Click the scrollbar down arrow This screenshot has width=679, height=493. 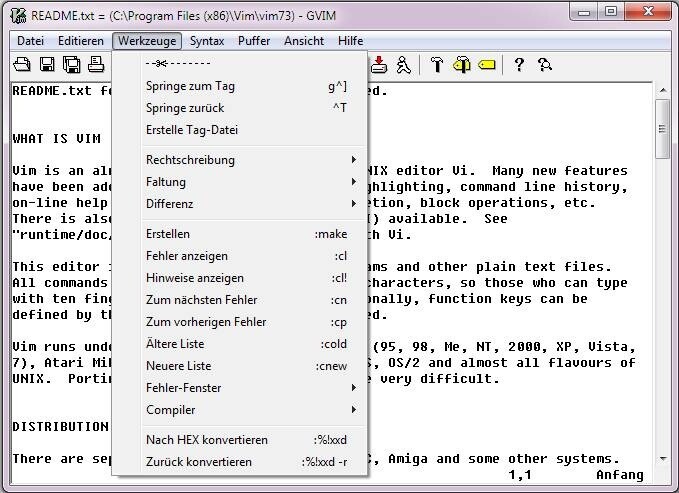[663, 458]
